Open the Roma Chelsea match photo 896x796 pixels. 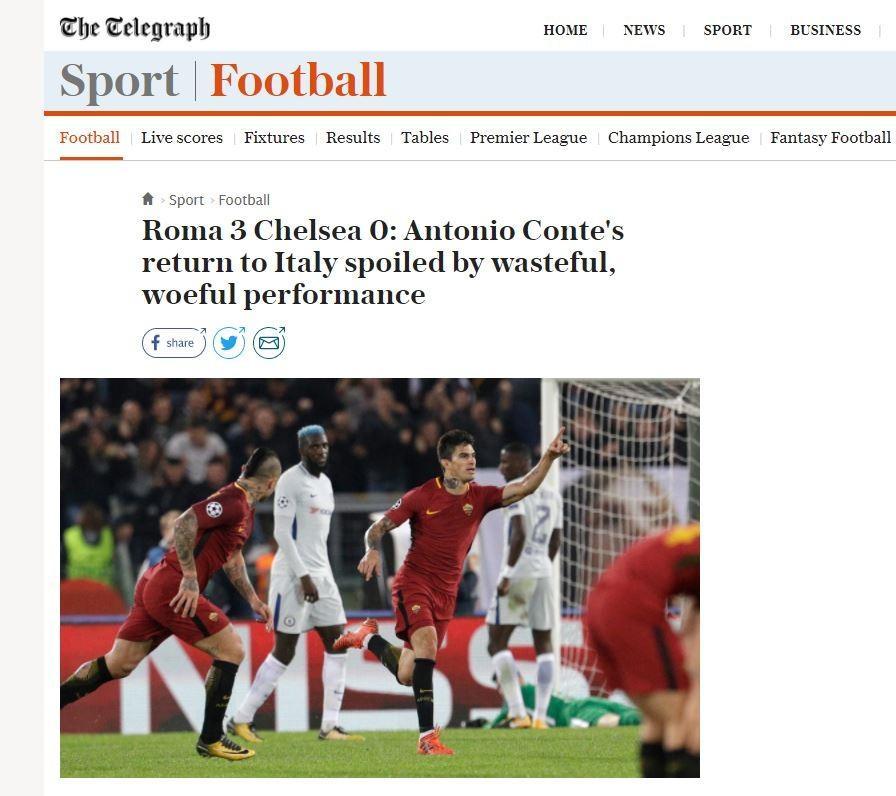pyautogui.click(x=379, y=578)
